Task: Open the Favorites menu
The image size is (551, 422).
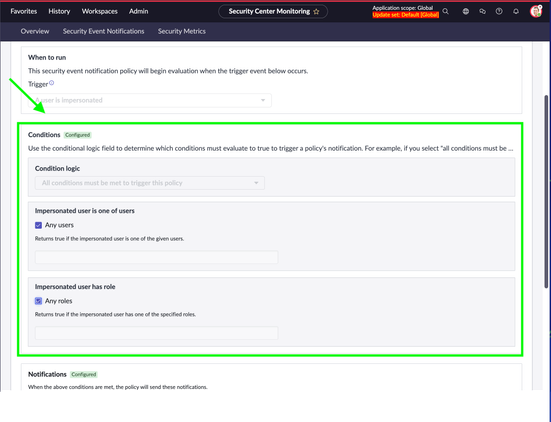Action: click(24, 11)
